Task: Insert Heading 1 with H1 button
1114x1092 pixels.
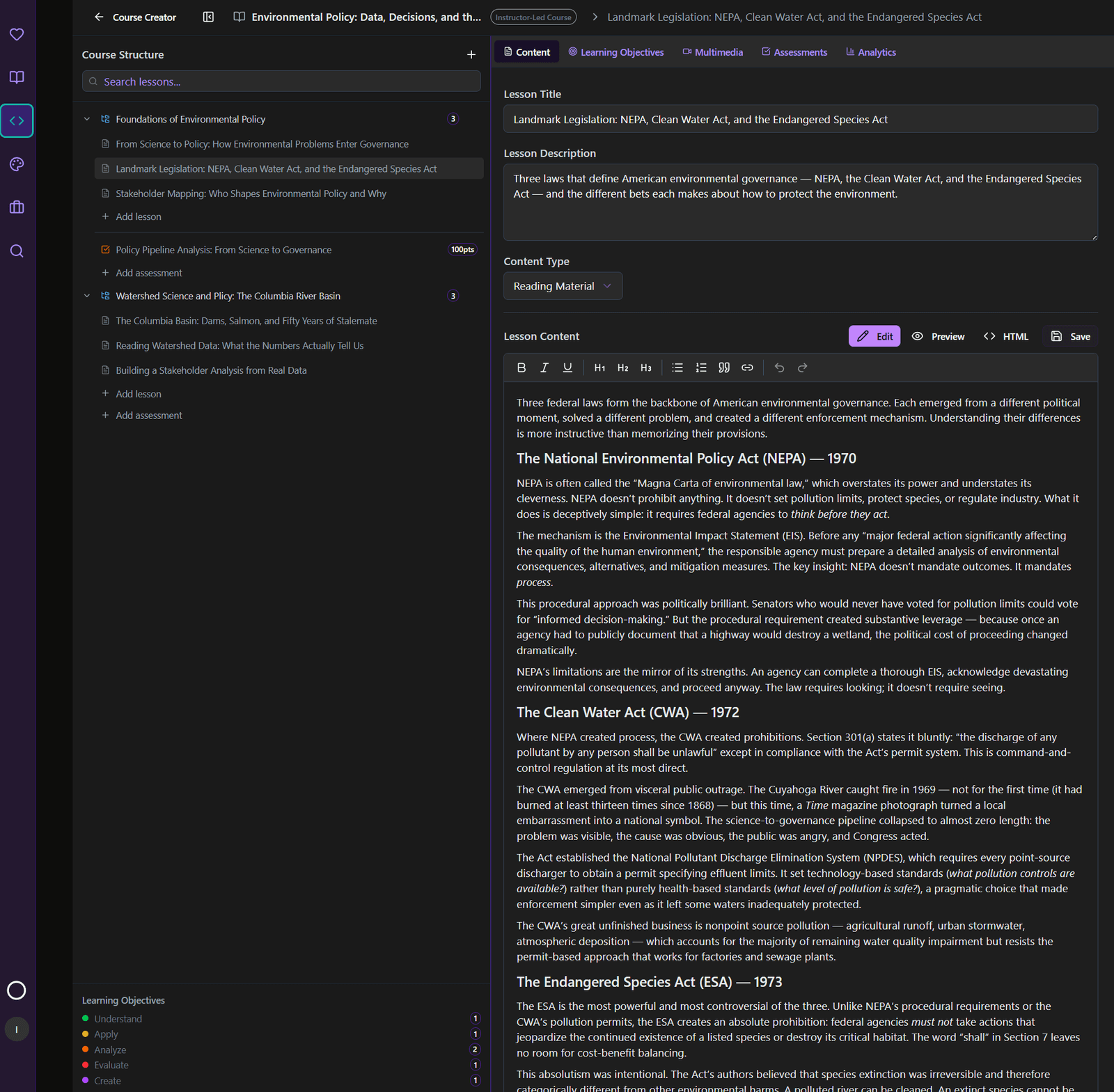Action: (x=599, y=367)
